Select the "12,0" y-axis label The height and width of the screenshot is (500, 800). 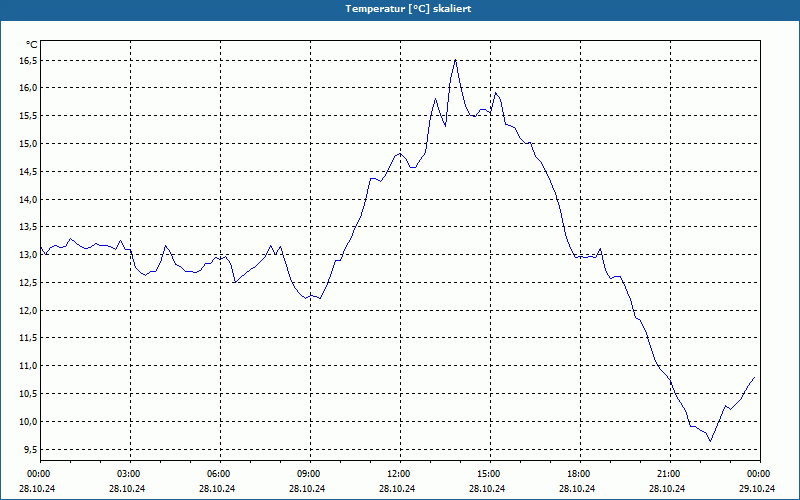[29, 310]
